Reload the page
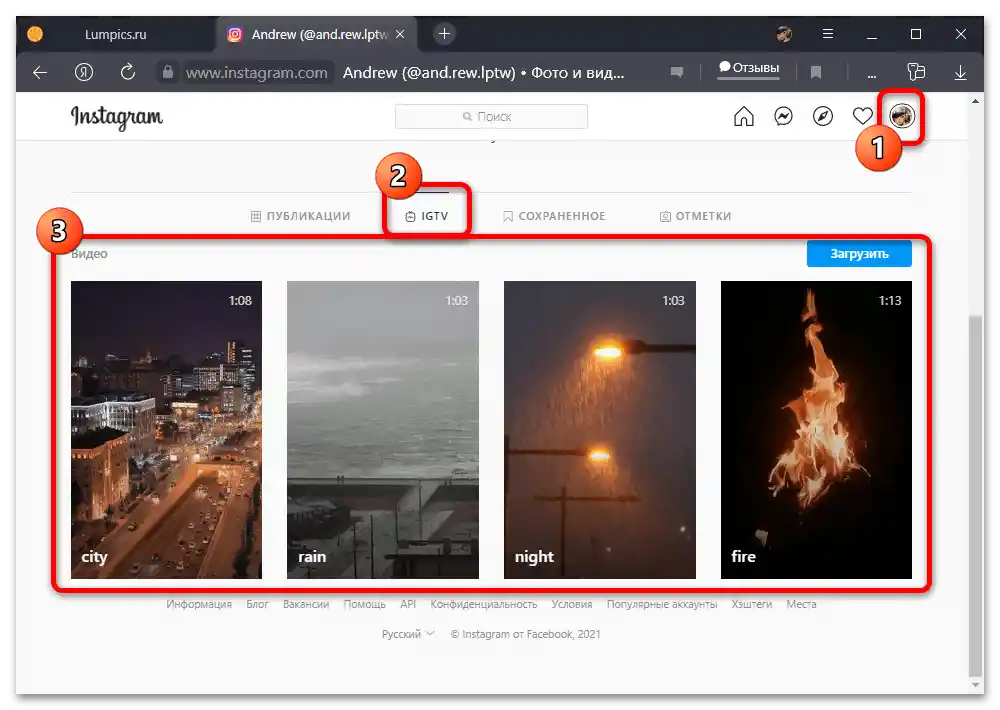 coord(128,72)
